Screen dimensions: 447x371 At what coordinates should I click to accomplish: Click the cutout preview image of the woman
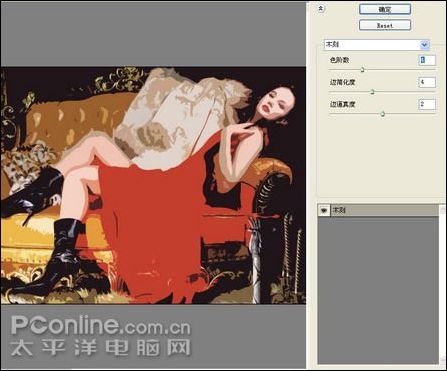click(153, 185)
